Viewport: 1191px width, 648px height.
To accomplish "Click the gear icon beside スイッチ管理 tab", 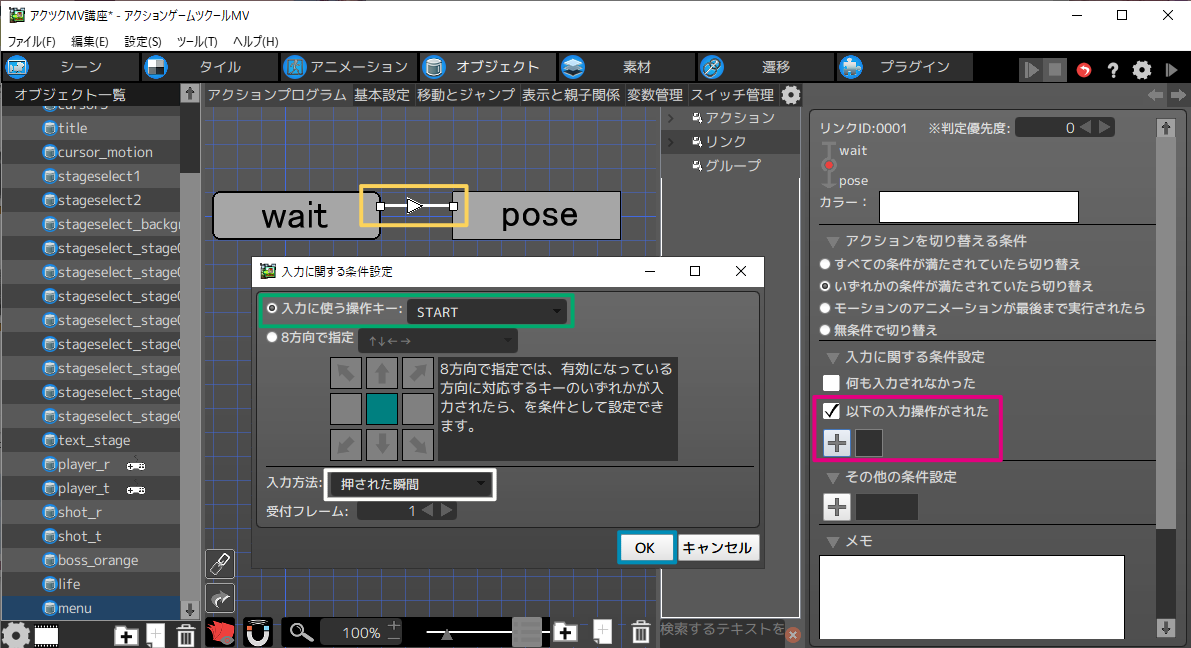I will (791, 95).
